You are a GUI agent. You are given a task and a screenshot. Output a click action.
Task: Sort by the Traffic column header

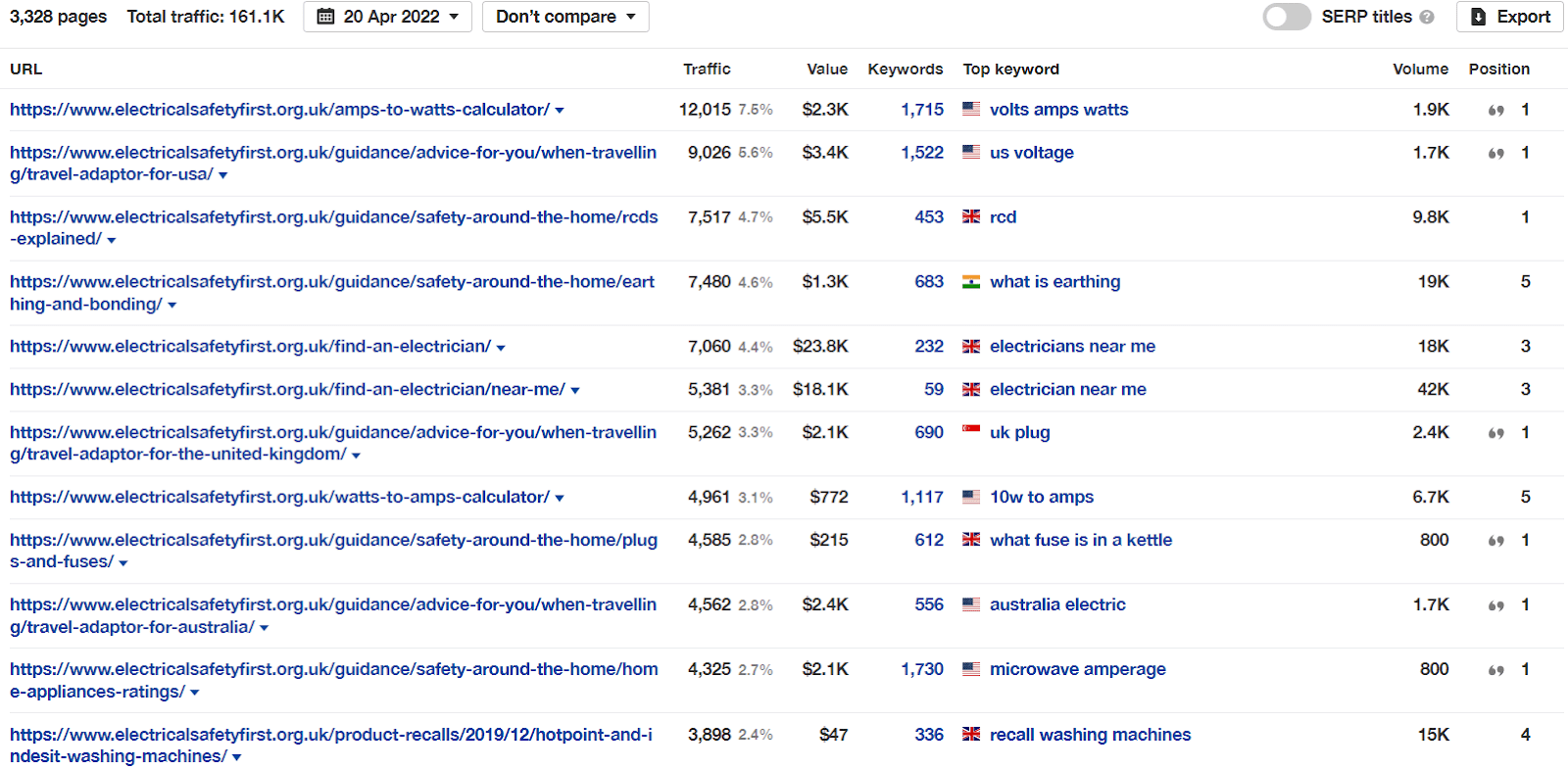707,69
